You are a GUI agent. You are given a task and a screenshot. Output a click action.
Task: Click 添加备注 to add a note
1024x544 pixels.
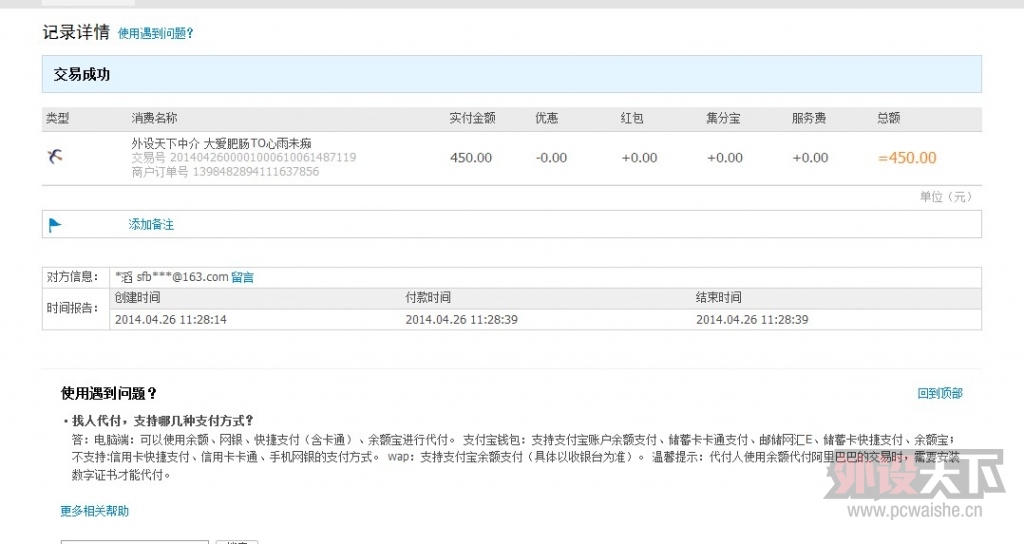pyautogui.click(x=151, y=225)
